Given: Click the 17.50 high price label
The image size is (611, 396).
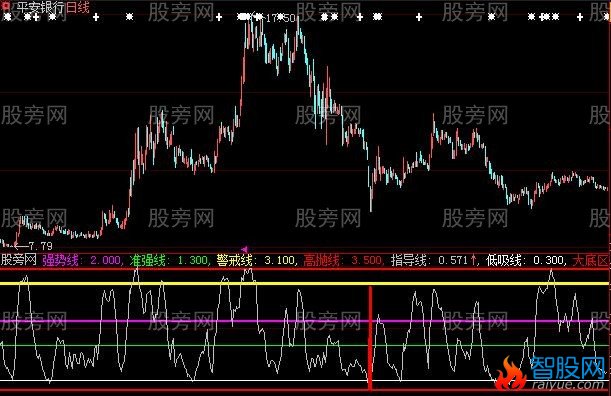Looking at the screenshot, I should [x=280, y=18].
